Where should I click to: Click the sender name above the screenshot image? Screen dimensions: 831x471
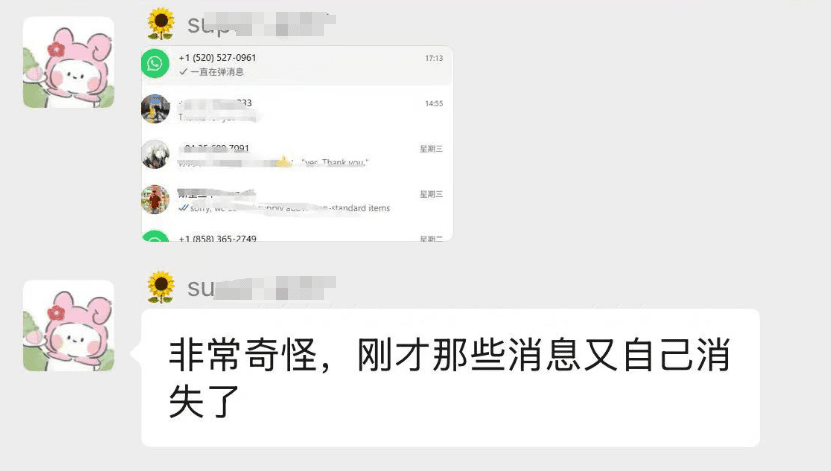point(261,24)
